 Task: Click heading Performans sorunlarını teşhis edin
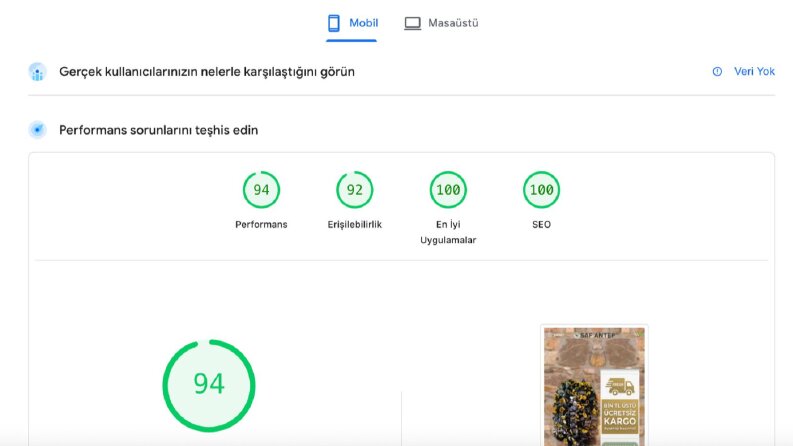tap(159, 130)
